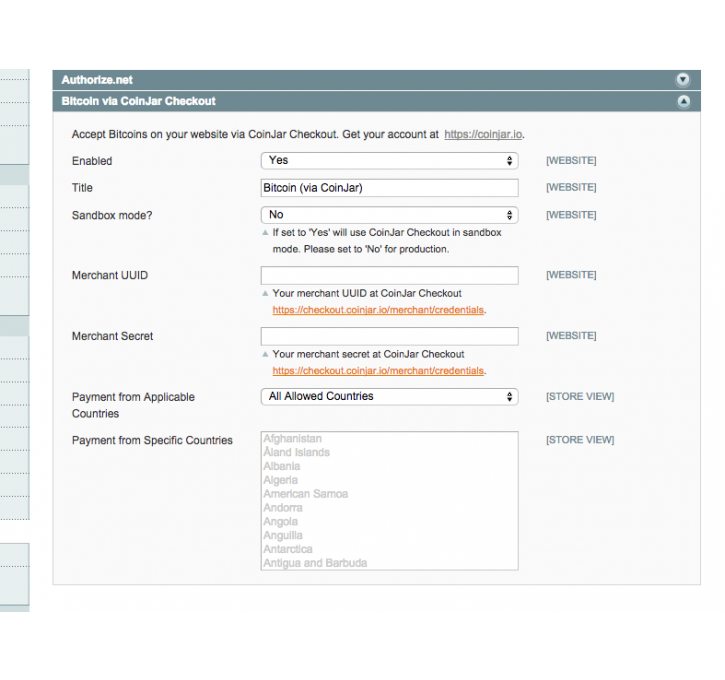Select Albania in the countries list
This screenshot has width=725, height=680.
389,466
